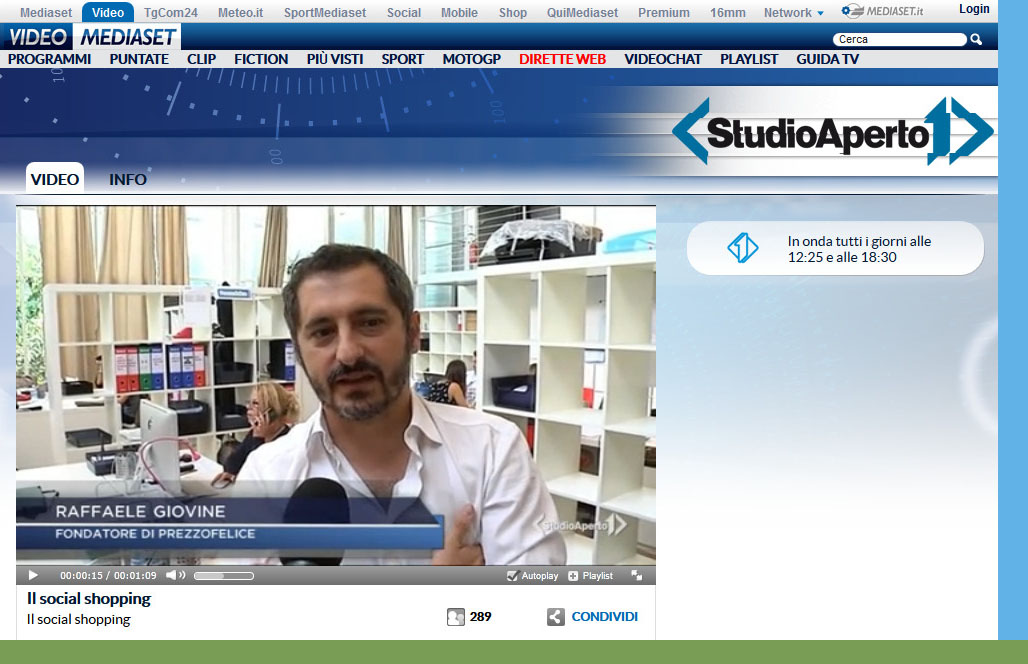Click the Italia 1 channel icon

[743, 248]
